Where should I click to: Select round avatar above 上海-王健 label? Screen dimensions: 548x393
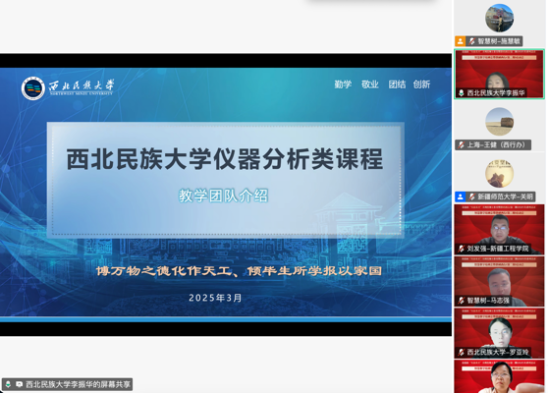click(x=499, y=122)
